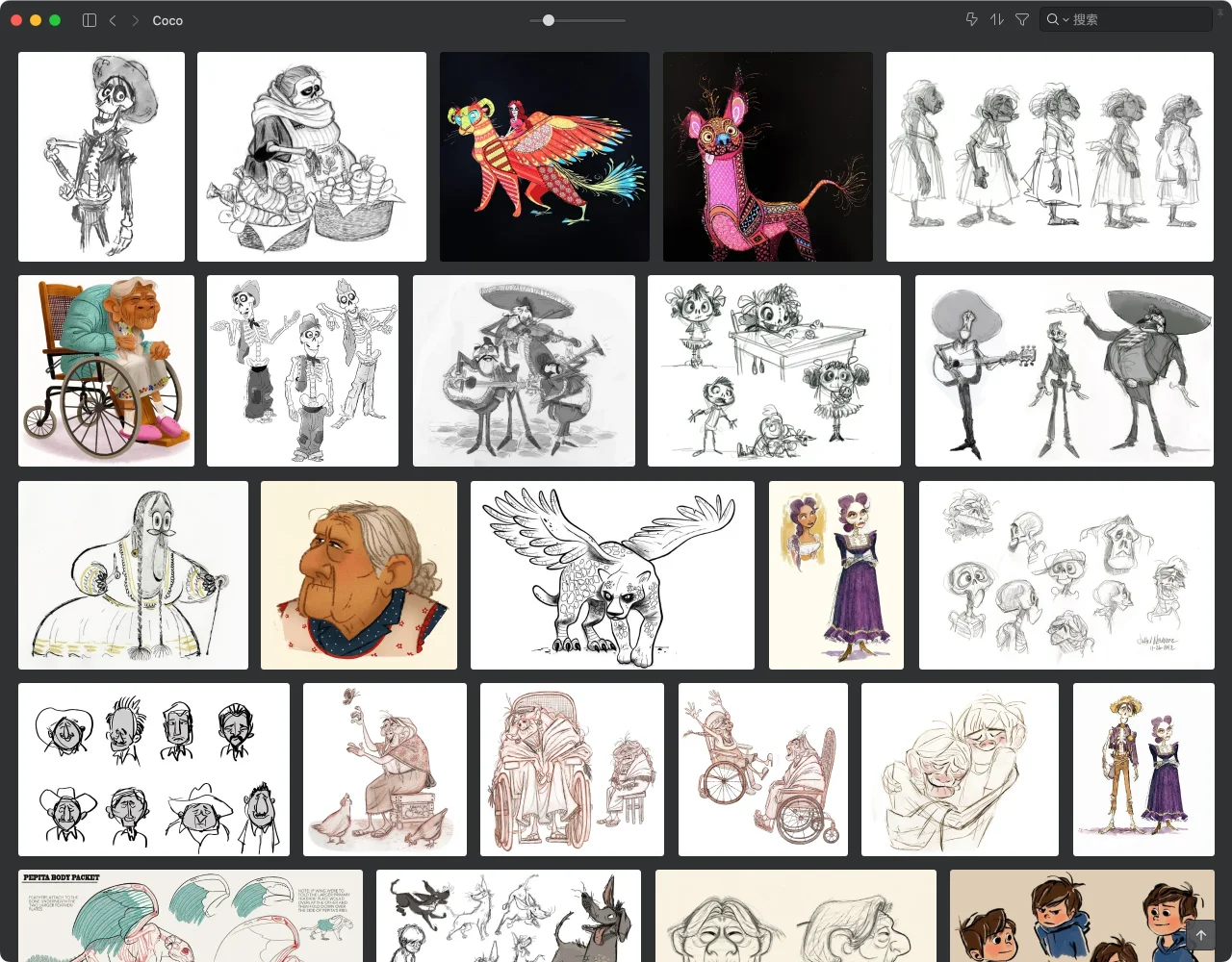Image resolution: width=1232 pixels, height=962 pixels.
Task: Select the pink alebrije on black background
Action: 768,157
